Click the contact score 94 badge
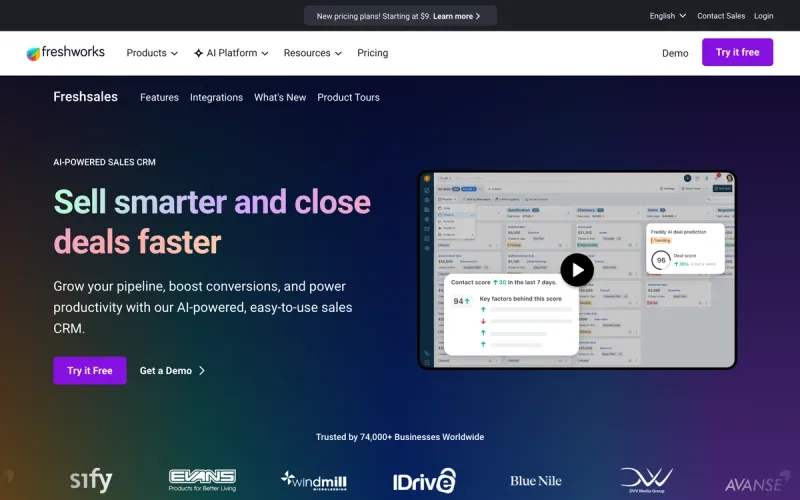 (461, 301)
